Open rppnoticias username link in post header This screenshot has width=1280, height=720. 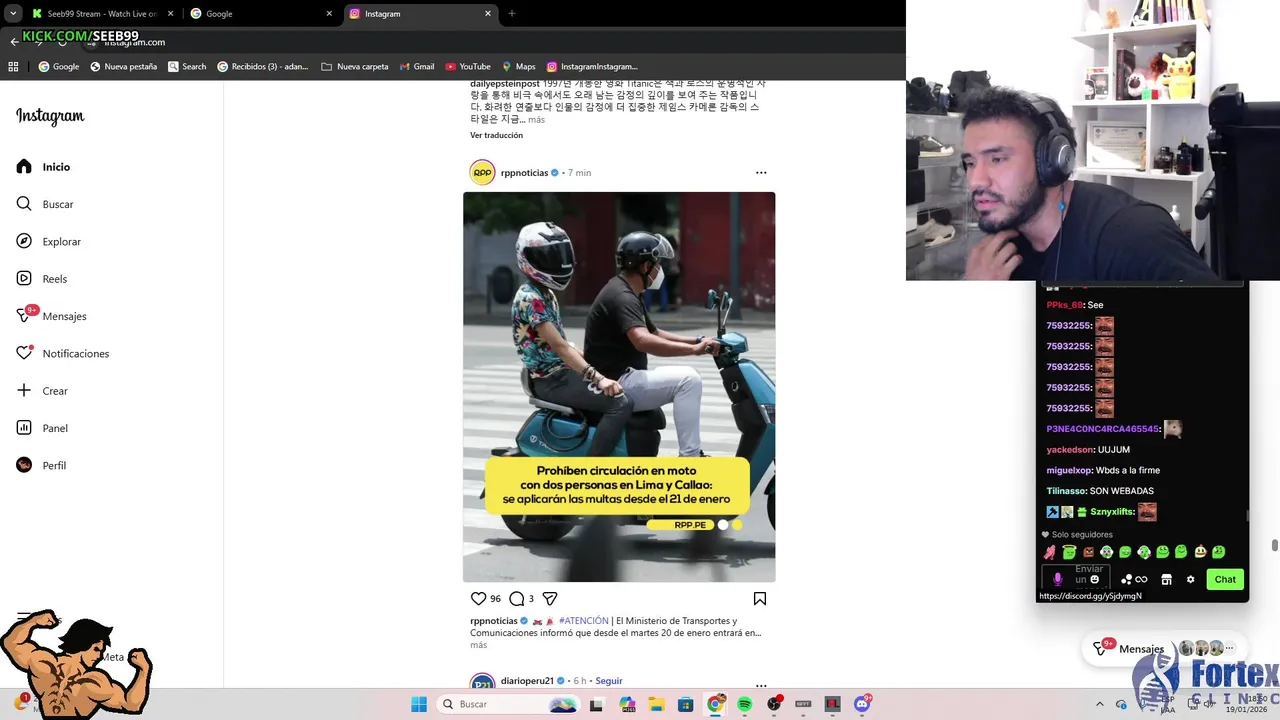click(524, 173)
